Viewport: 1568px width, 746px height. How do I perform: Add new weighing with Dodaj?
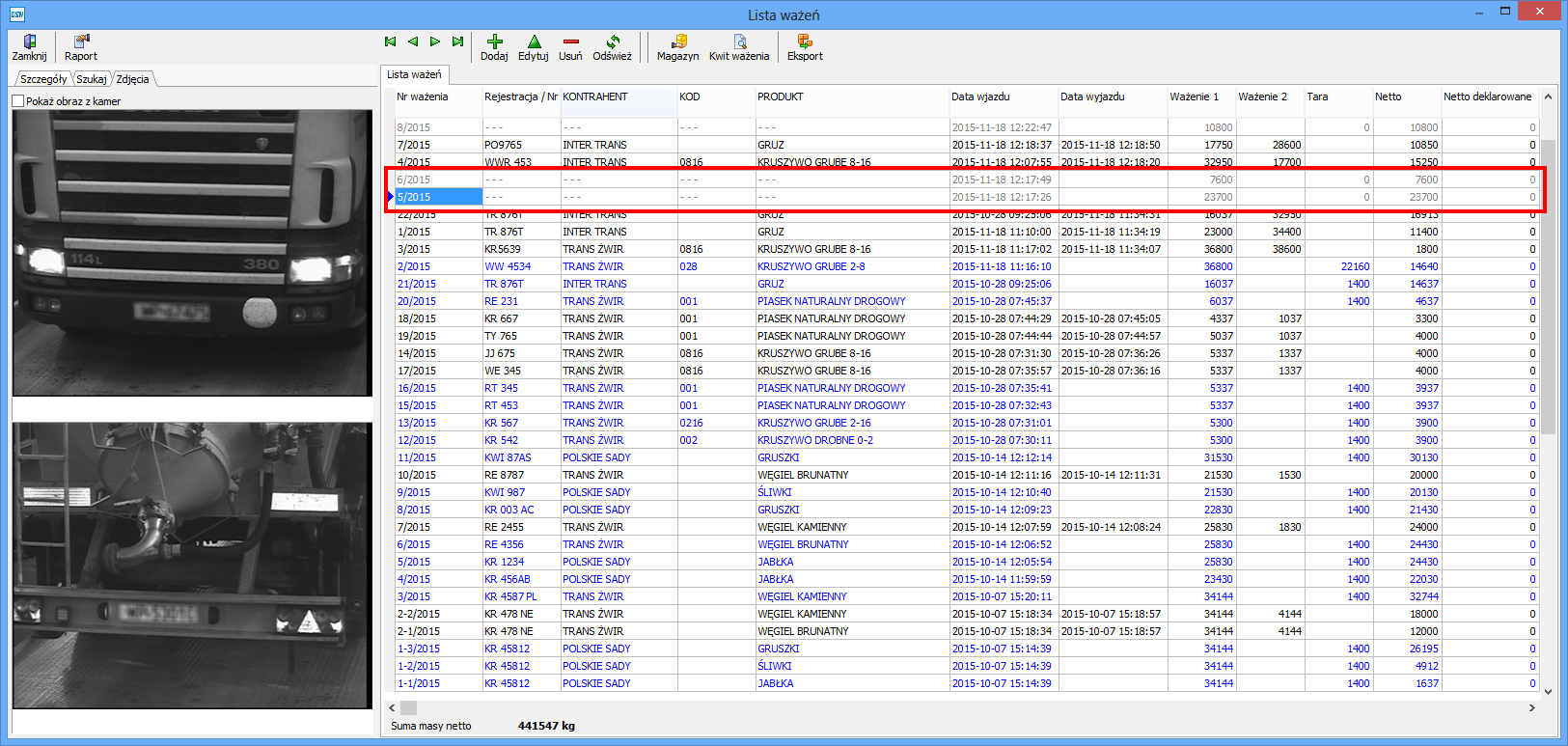494,46
